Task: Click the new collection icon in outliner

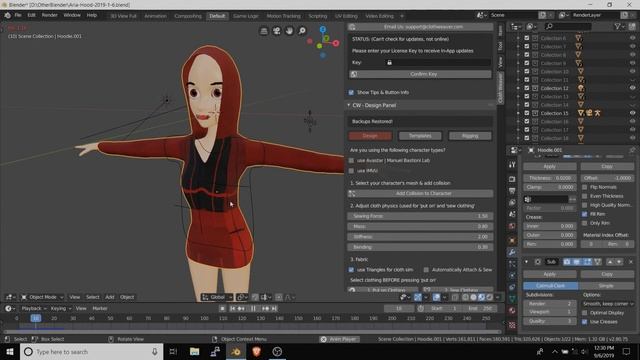Action: (x=632, y=27)
